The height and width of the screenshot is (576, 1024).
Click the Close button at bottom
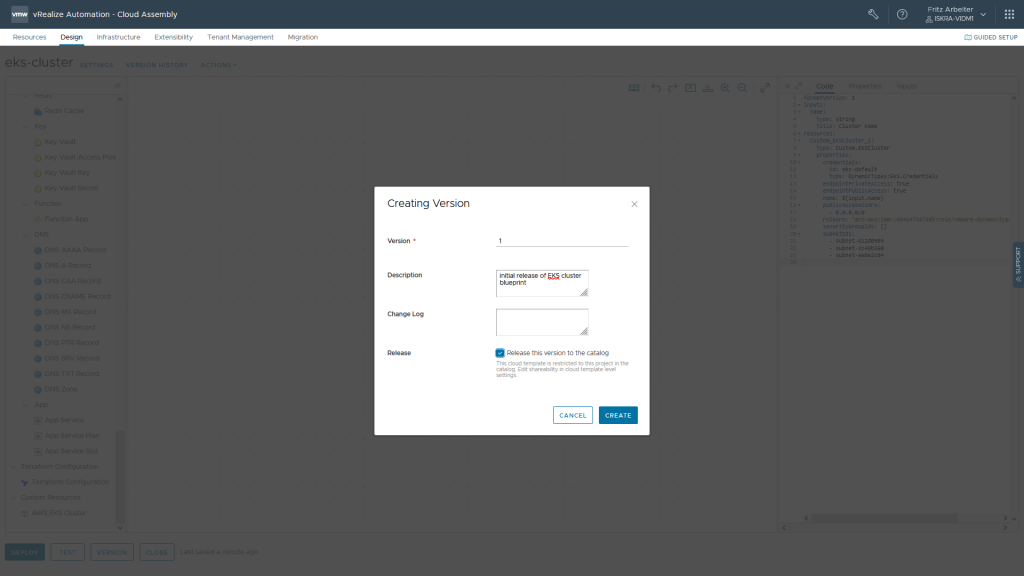point(157,552)
